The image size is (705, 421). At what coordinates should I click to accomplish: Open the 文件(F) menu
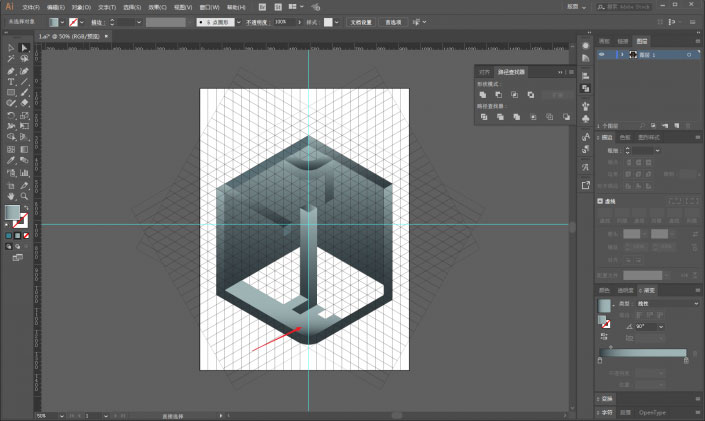coord(31,7)
